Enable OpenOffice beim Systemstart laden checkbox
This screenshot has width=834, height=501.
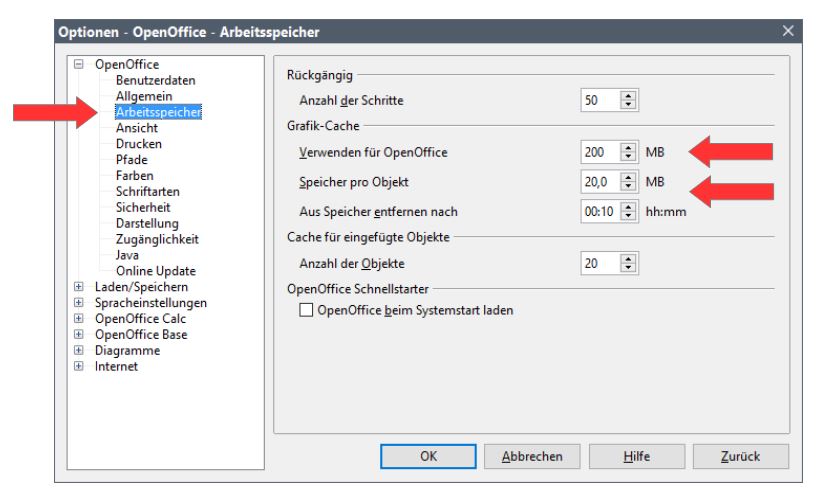pos(306,310)
